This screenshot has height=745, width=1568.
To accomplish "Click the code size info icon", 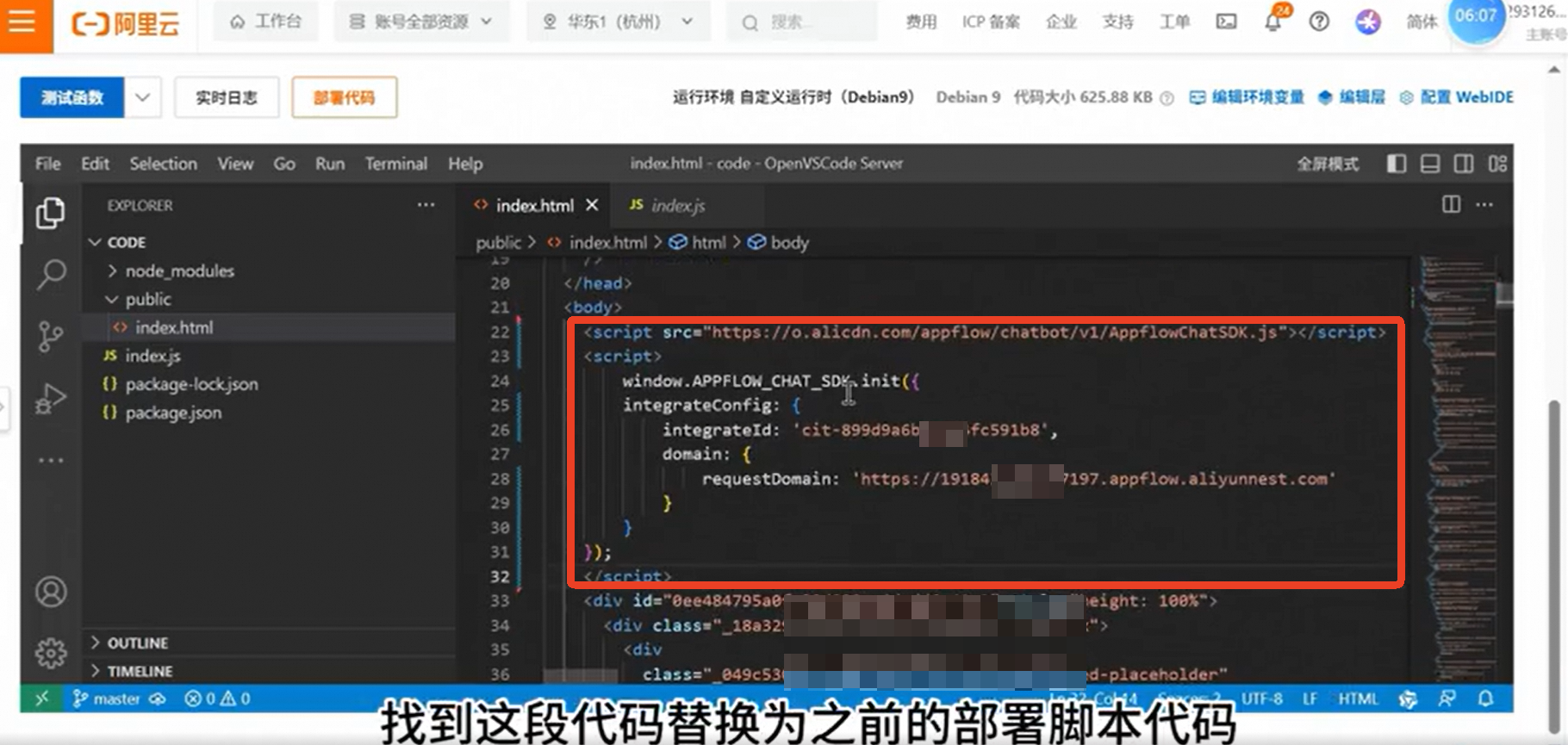I will 1167,98.
